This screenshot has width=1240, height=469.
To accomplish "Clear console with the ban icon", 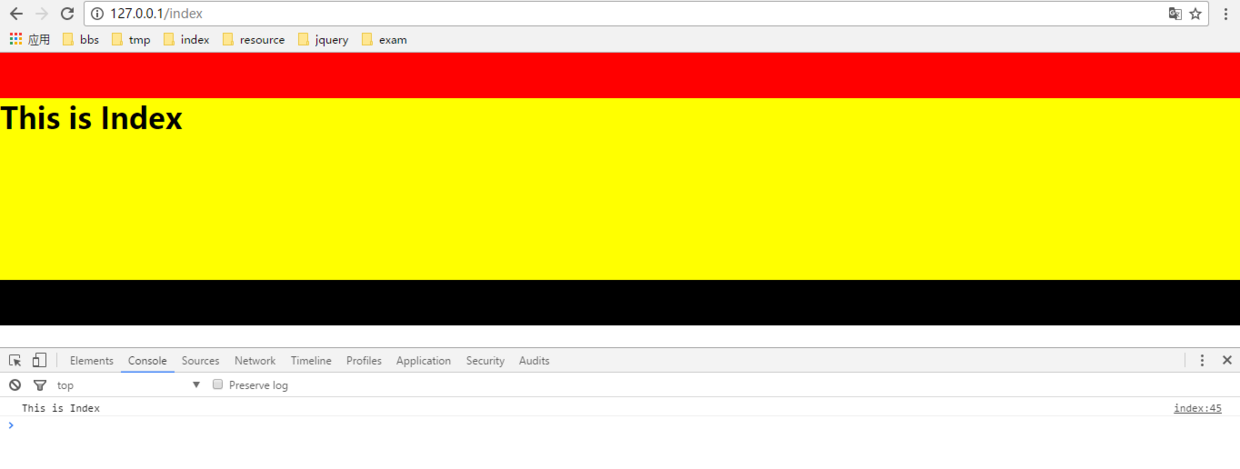I will [15, 385].
